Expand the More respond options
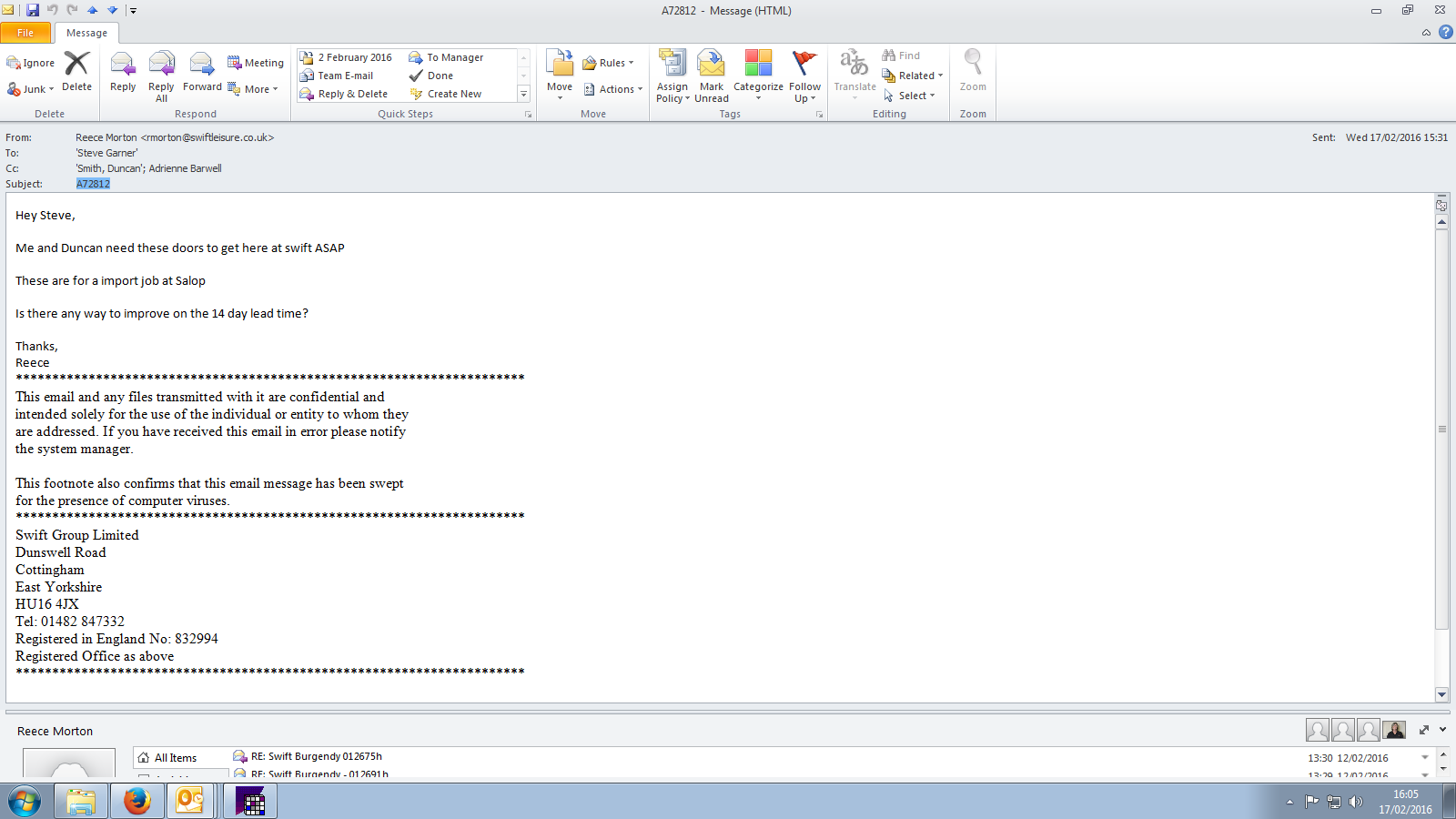Image resolution: width=1456 pixels, height=819 pixels. [x=253, y=89]
